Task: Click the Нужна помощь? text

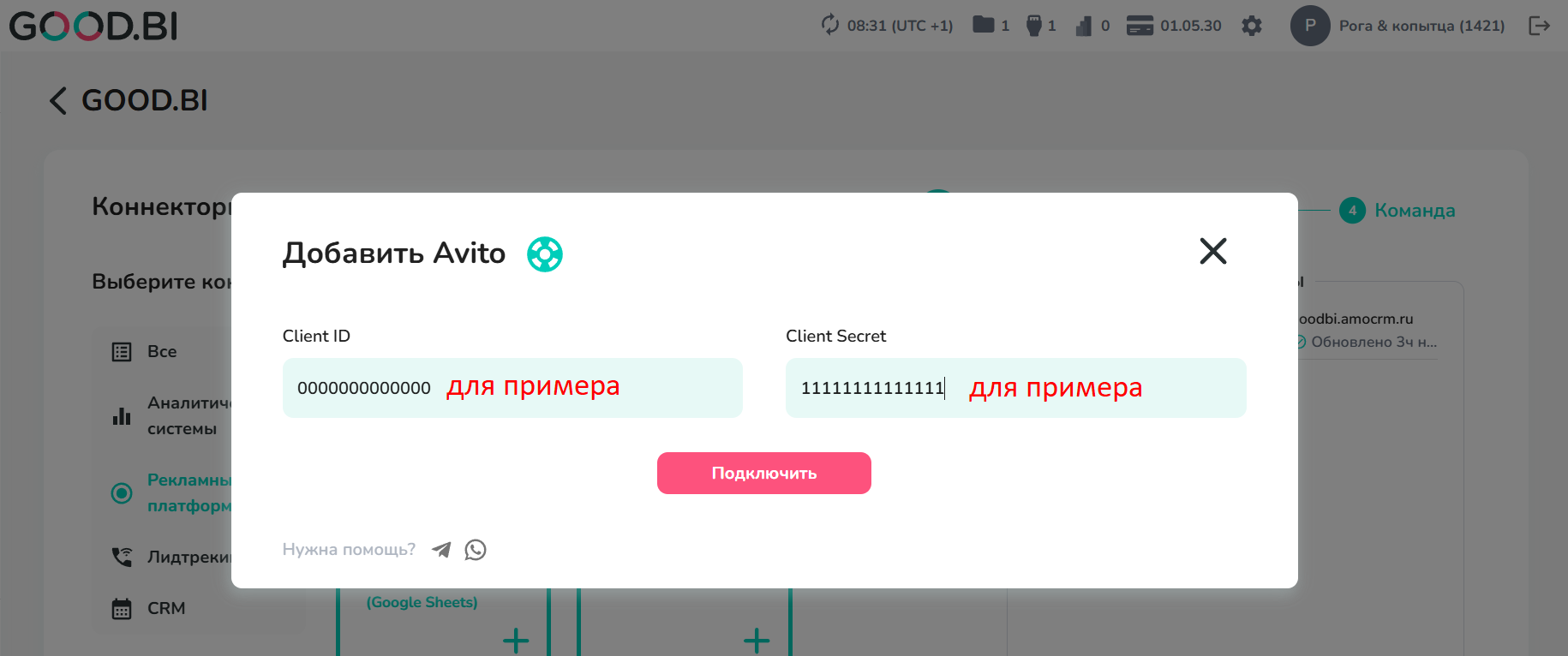Action: (349, 549)
